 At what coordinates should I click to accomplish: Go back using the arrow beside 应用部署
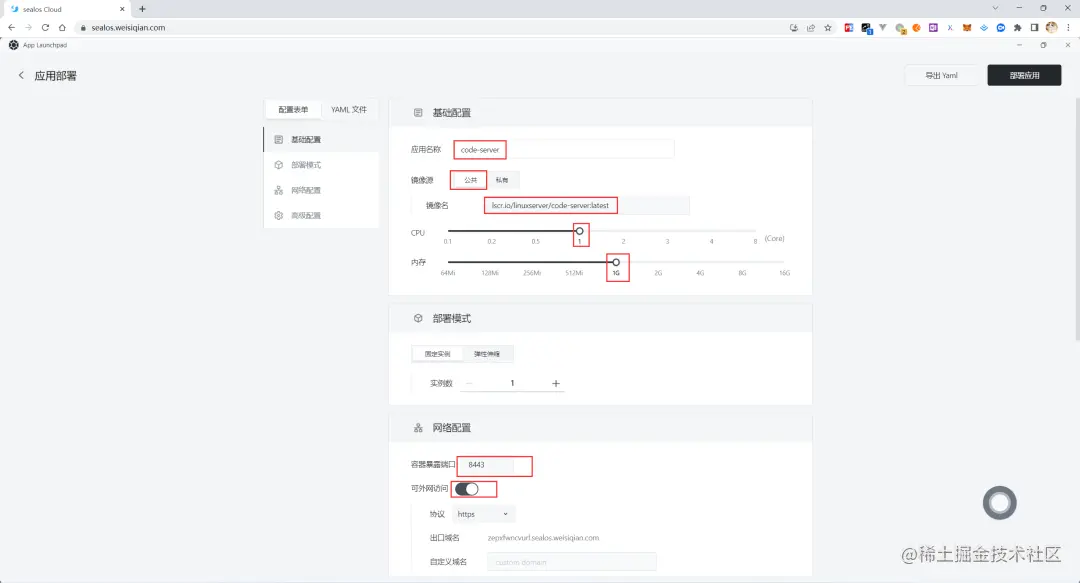21,75
